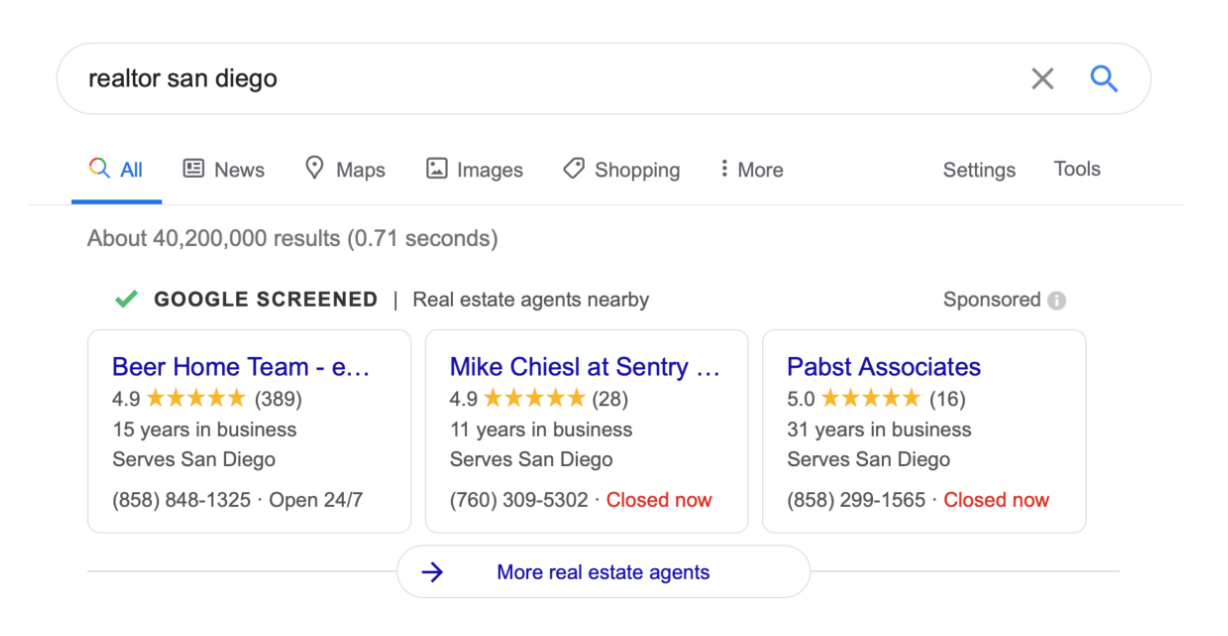Clear the search box with X icon
The width and height of the screenshot is (1228, 636).
(x=1042, y=79)
